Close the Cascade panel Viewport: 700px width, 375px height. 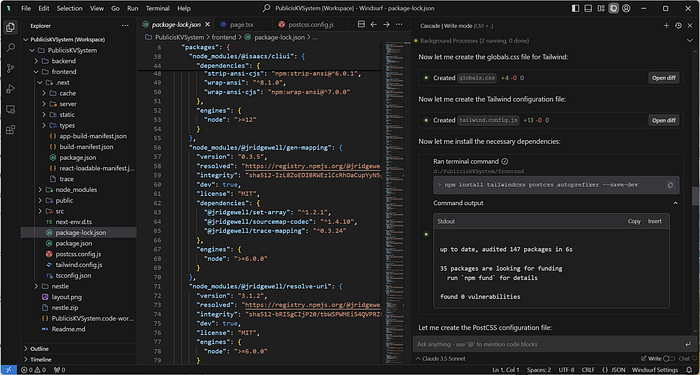click(690, 26)
